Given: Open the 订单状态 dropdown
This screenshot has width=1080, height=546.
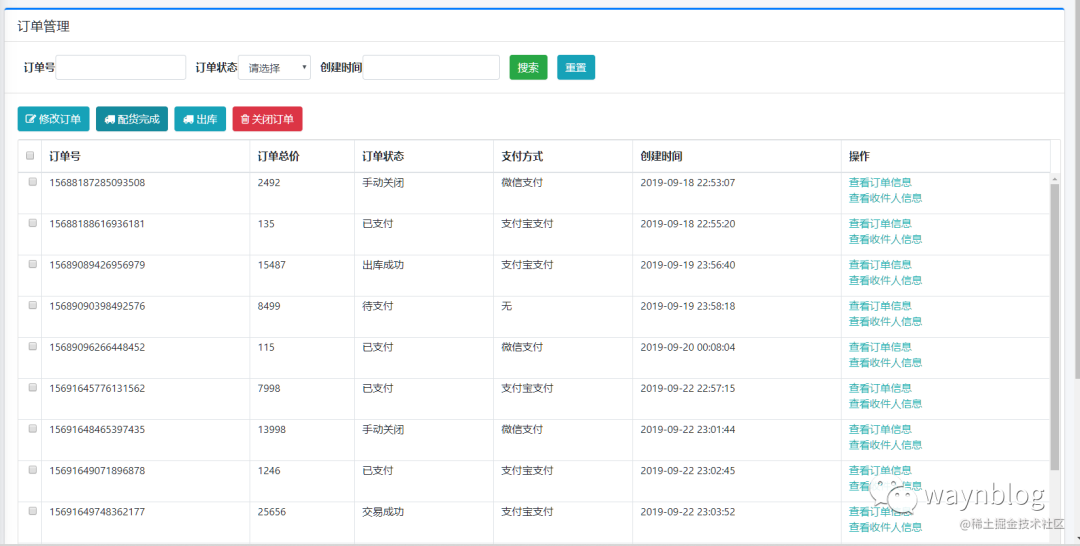Looking at the screenshot, I should [274, 67].
